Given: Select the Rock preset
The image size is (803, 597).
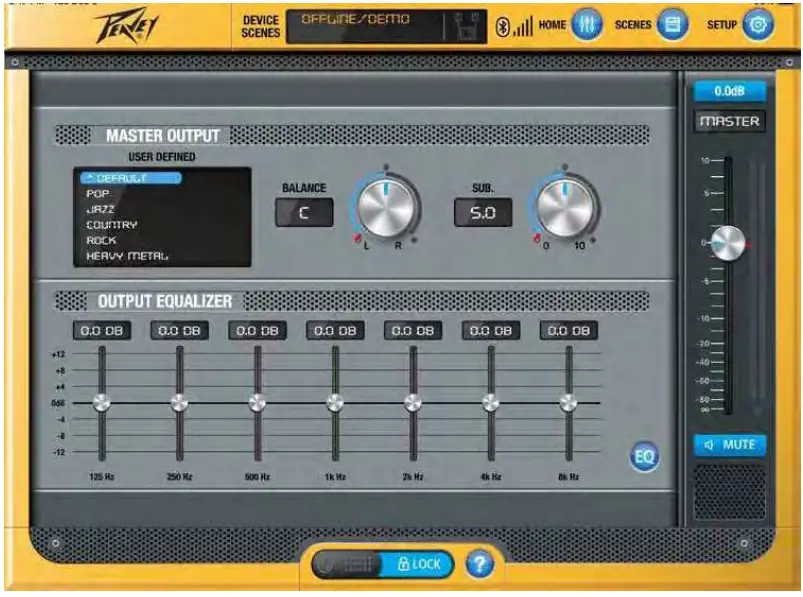Looking at the screenshot, I should tap(101, 240).
